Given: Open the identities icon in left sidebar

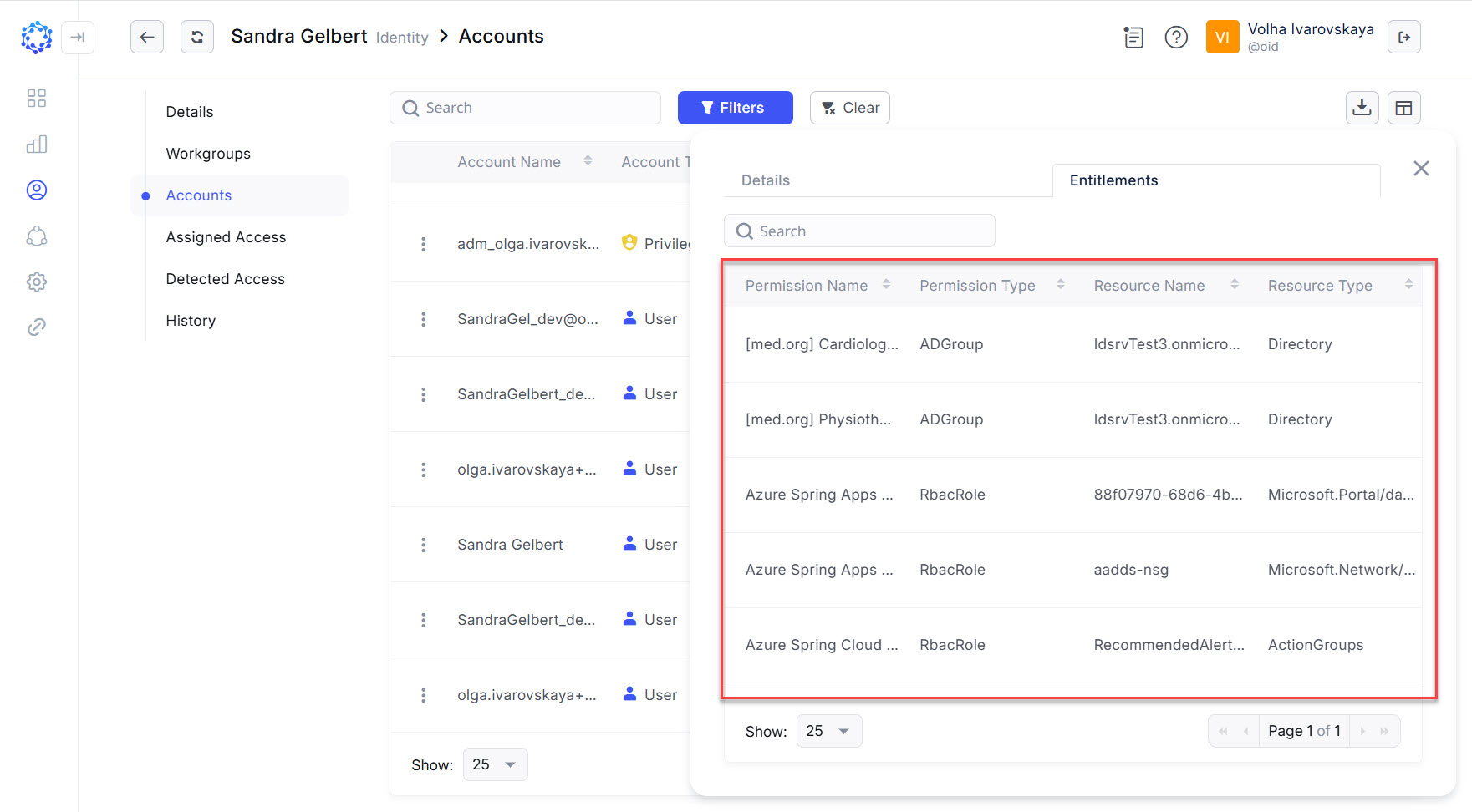Looking at the screenshot, I should (x=37, y=190).
